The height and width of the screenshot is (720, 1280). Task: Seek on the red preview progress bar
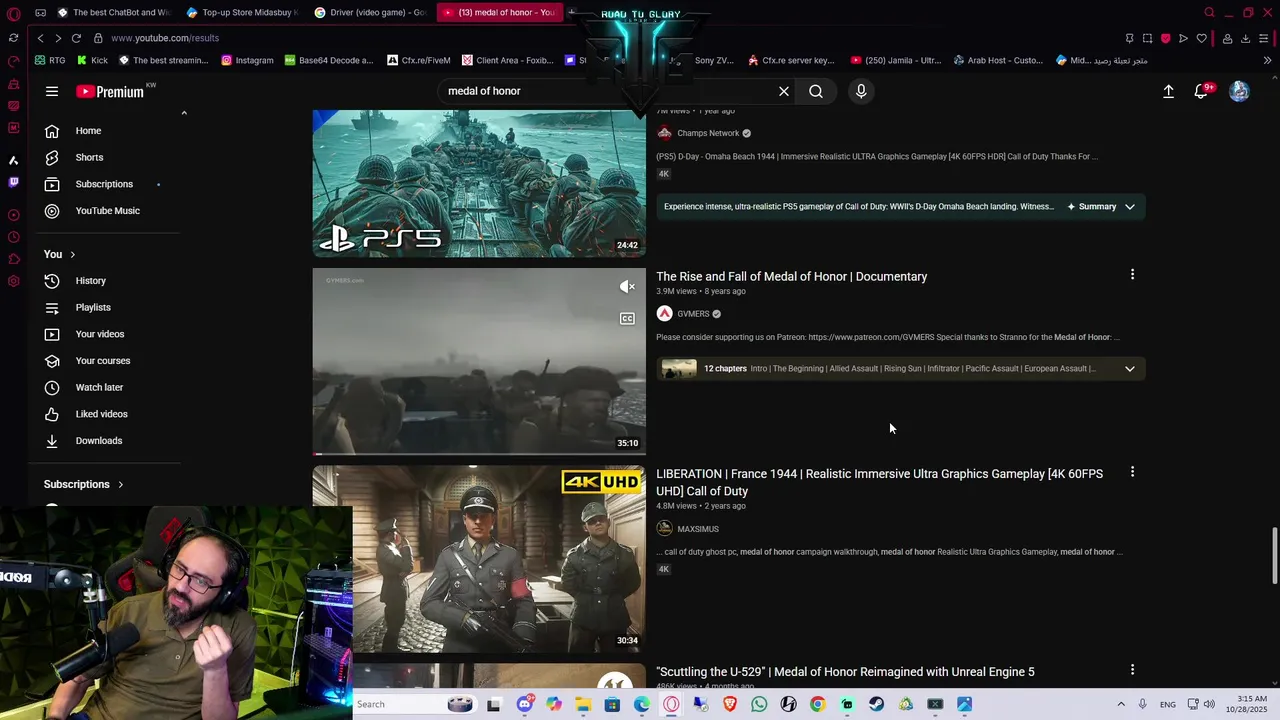(x=479, y=453)
